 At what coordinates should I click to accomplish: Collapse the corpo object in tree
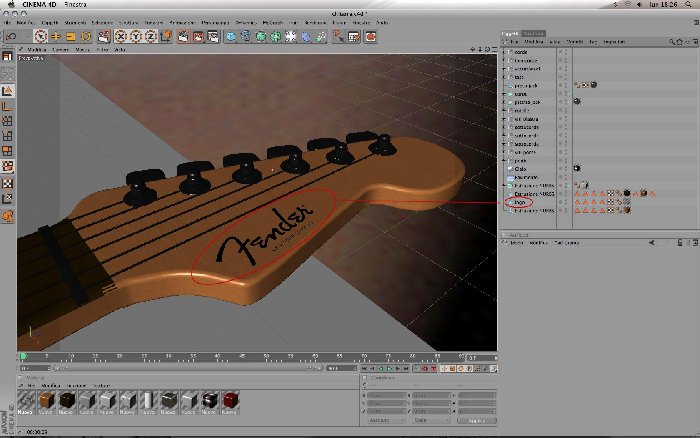pos(504,94)
